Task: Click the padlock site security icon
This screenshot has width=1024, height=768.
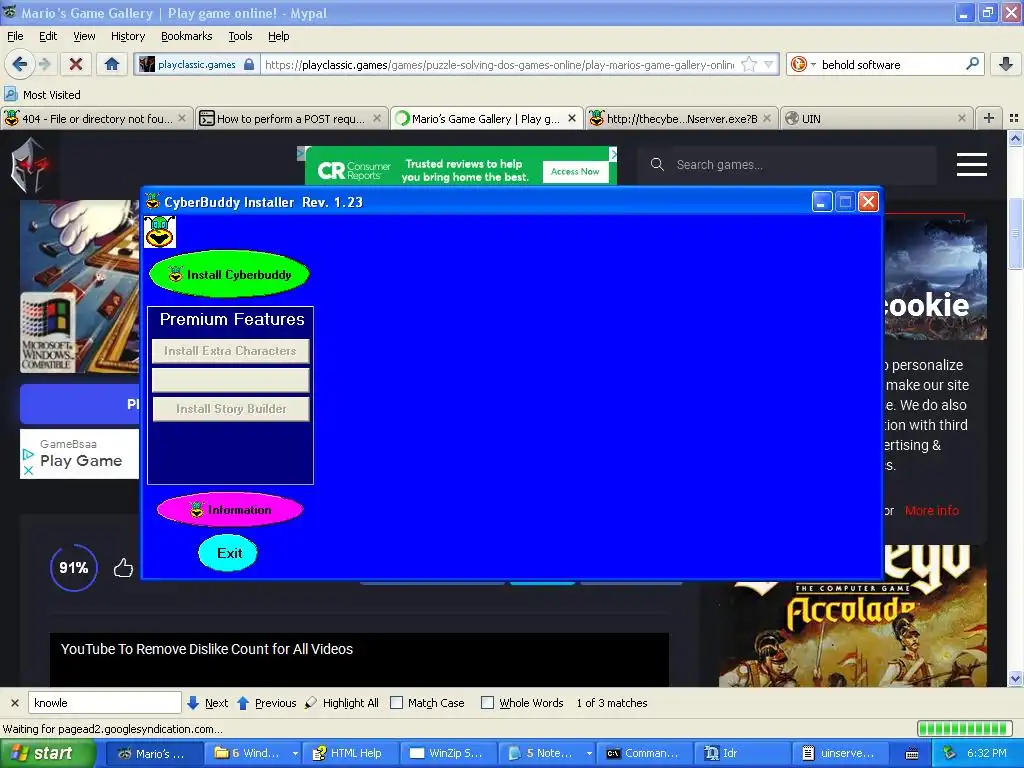Action: coord(249,64)
